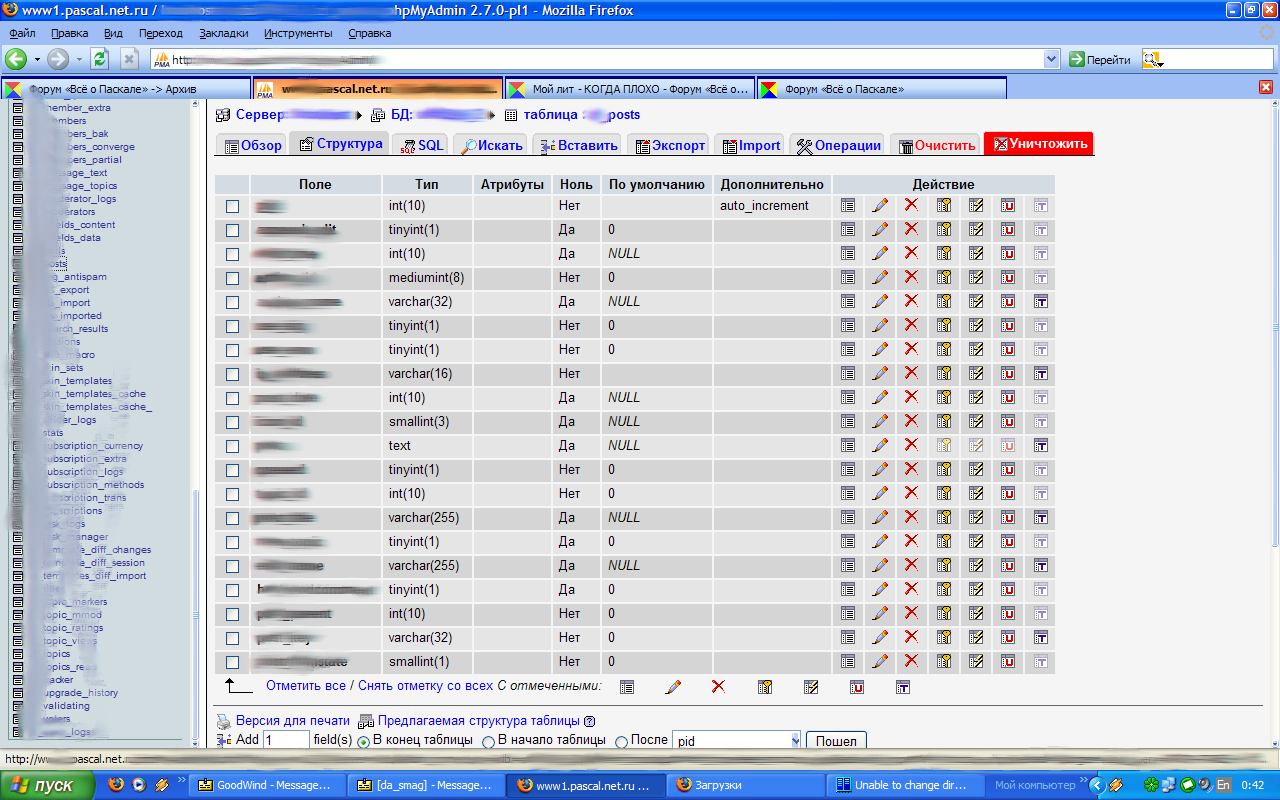
Task: Click the main page vertical scrollbar
Action: [1273, 400]
